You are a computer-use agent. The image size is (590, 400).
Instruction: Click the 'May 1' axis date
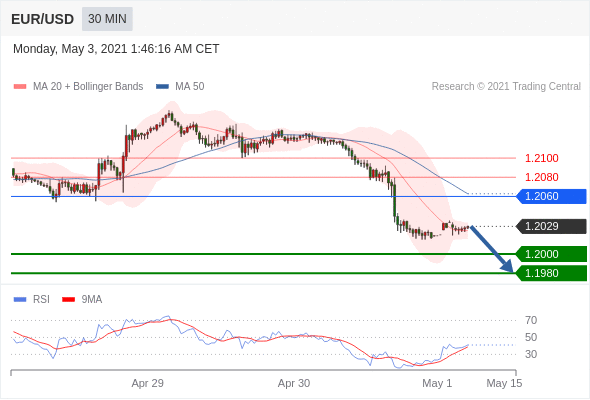pos(437,383)
